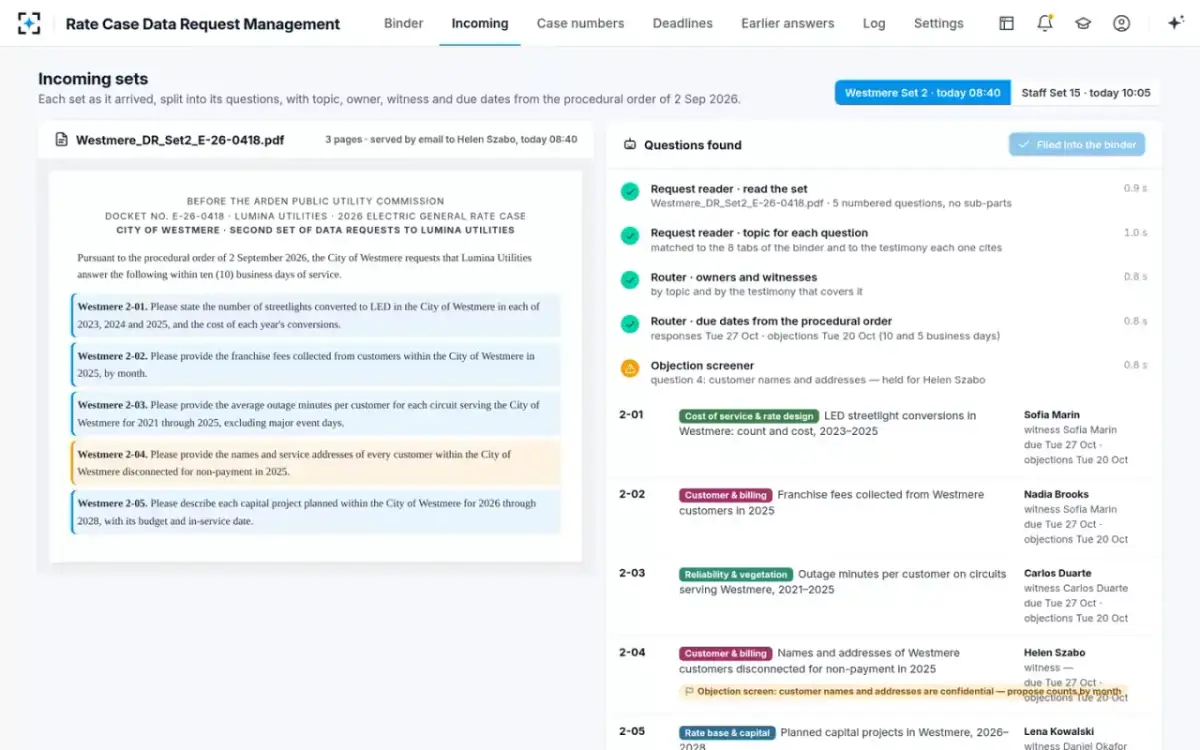The width and height of the screenshot is (1200, 750).
Task: Go to the Binder tab
Action: coord(404,23)
